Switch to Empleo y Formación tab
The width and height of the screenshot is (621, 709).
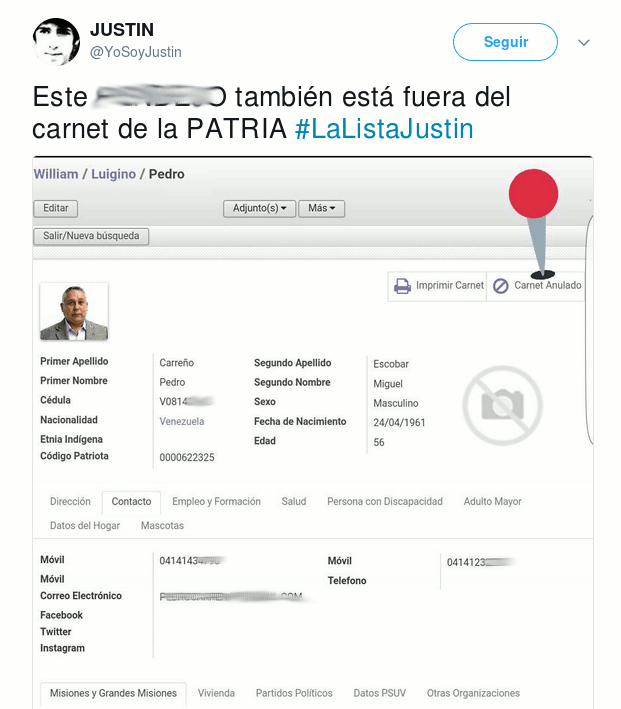[216, 501]
